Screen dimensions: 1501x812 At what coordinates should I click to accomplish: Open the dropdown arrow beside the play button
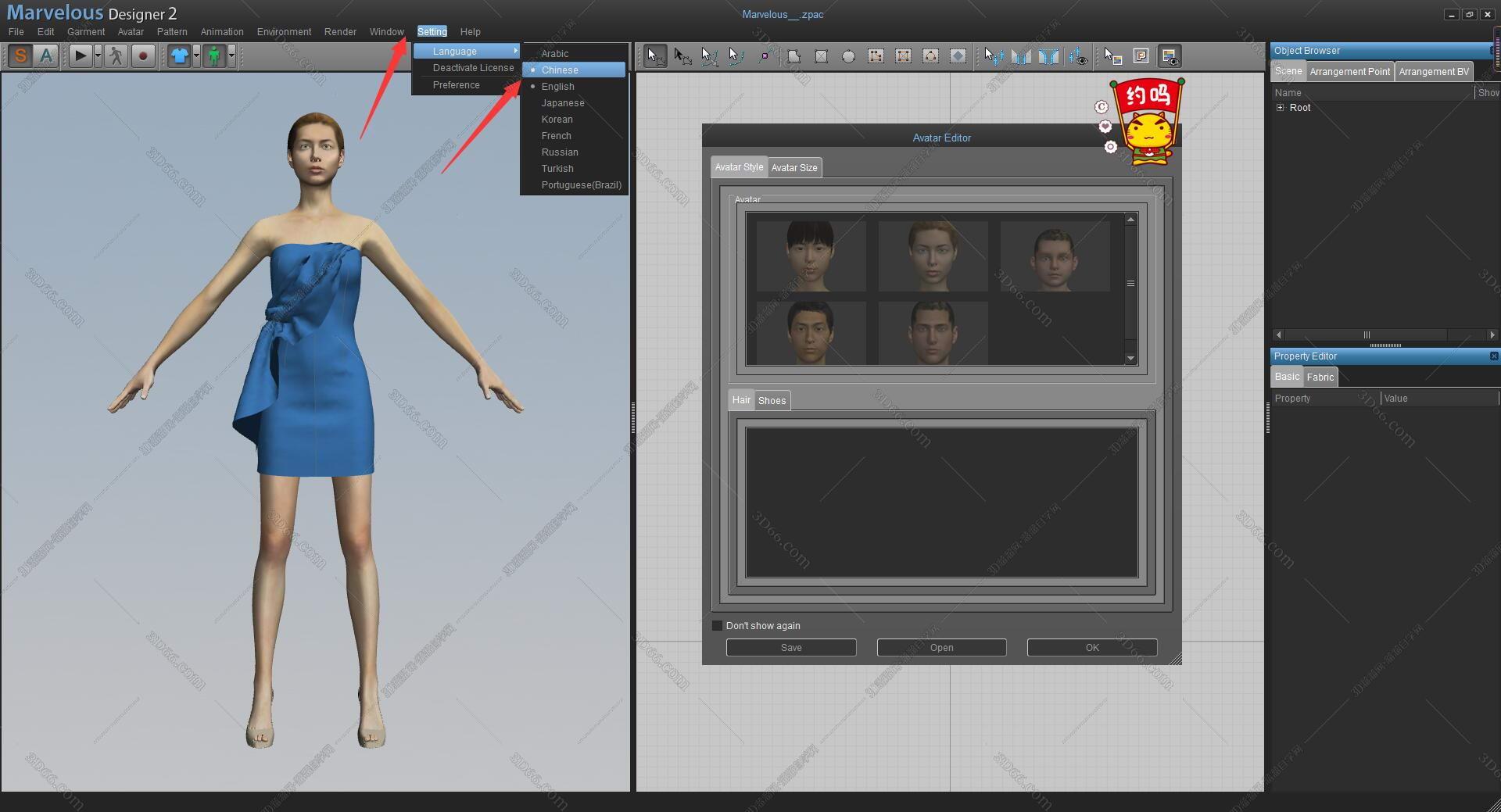tap(98, 55)
